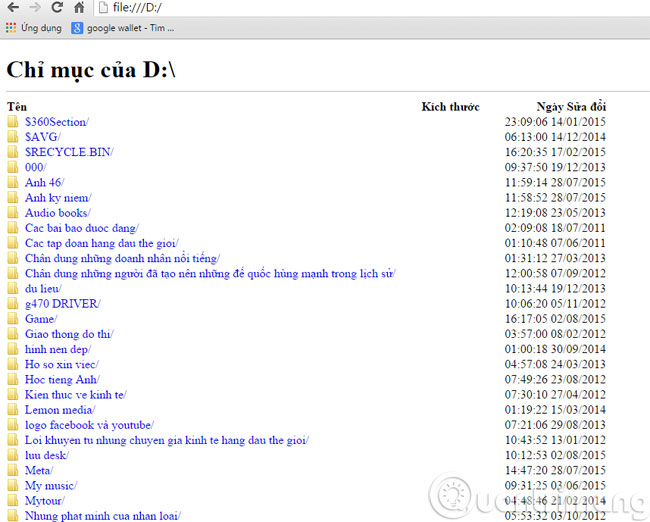Click the Ngày Sửa đổi column header
Viewport: 650px width, 522px height.
(x=571, y=107)
